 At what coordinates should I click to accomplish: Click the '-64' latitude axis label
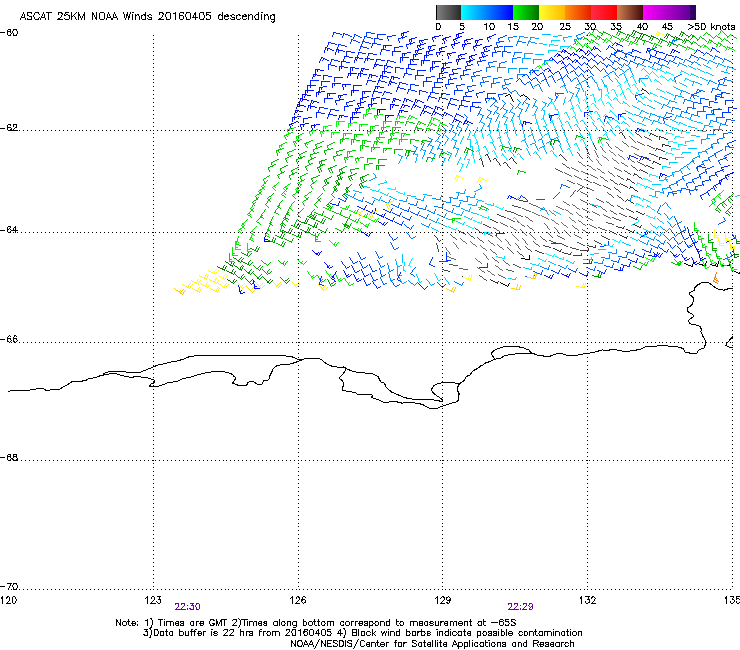[9, 230]
